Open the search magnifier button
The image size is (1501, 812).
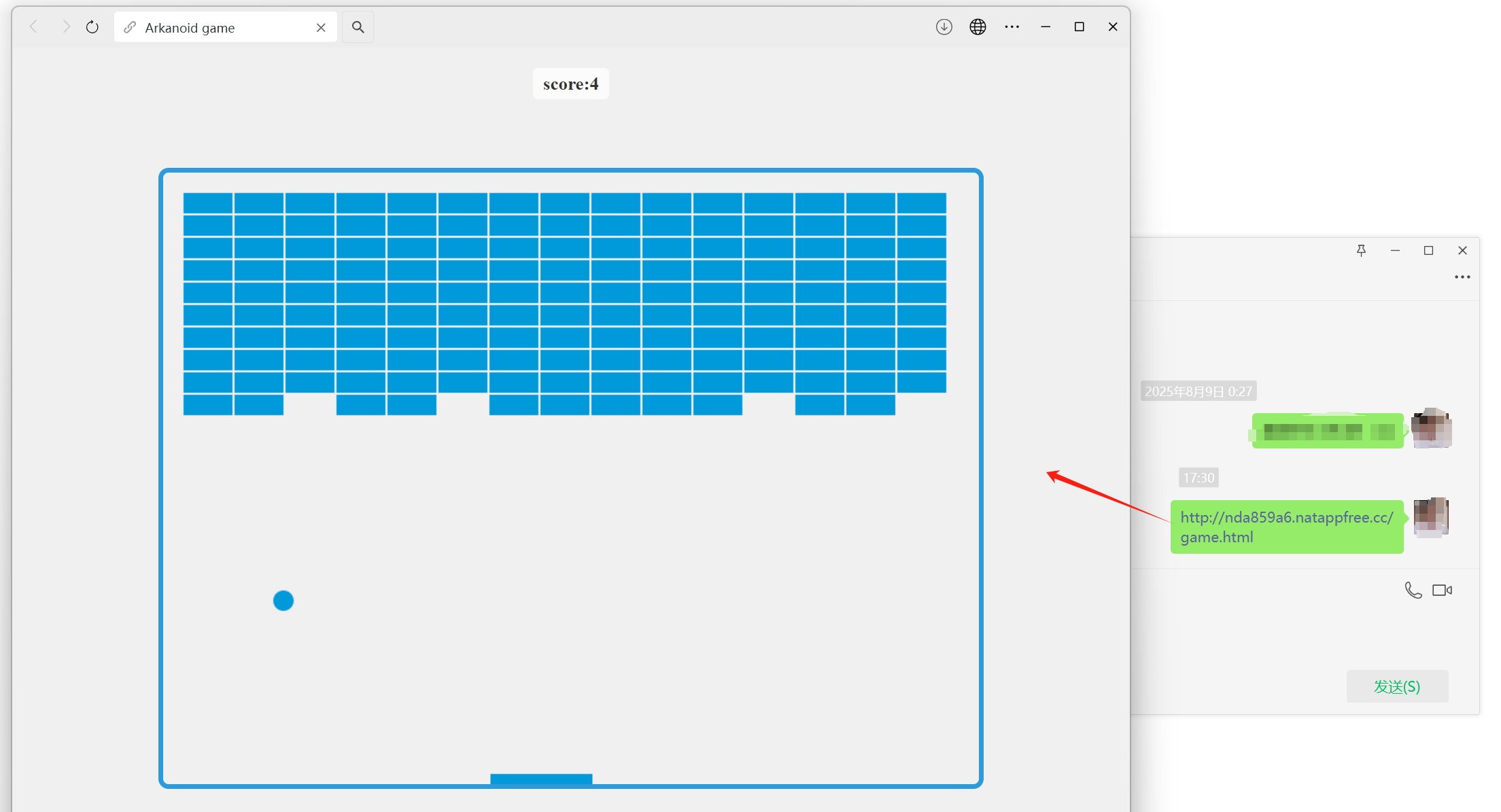tap(358, 27)
